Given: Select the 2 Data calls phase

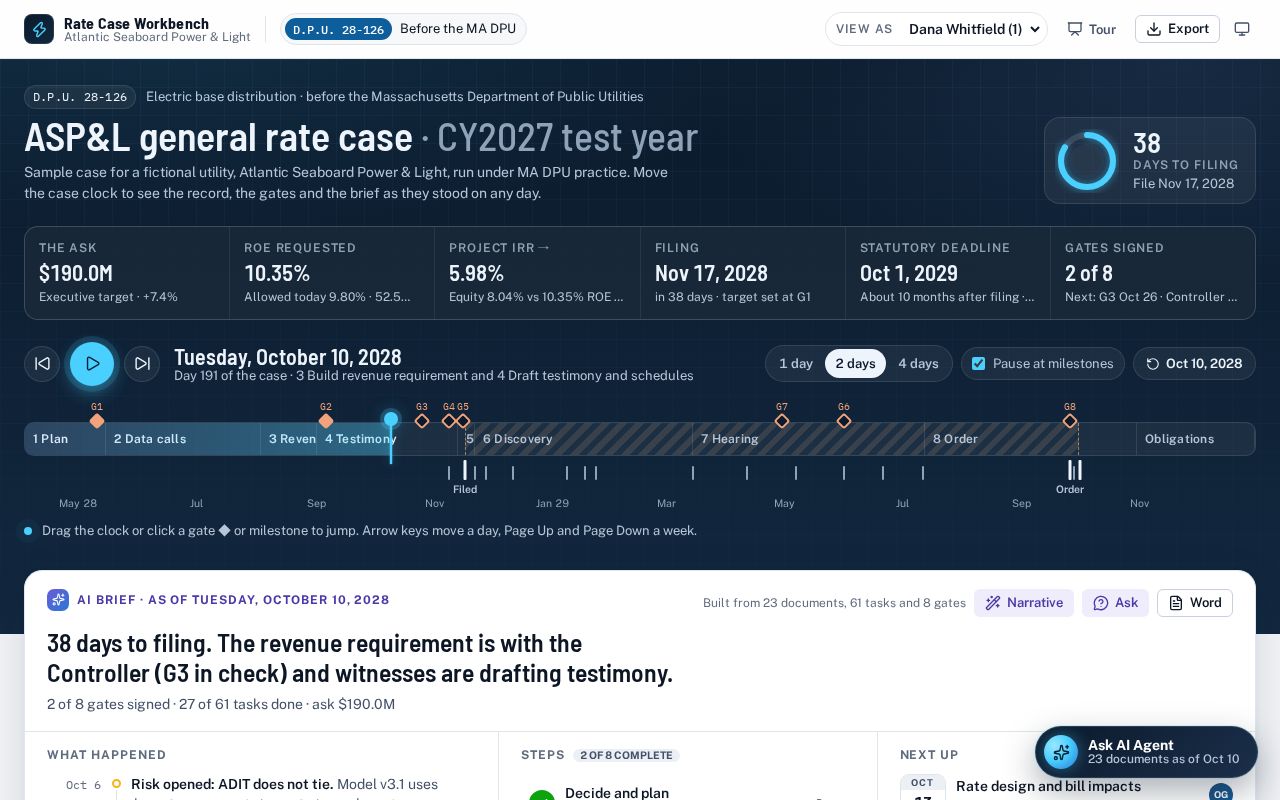Looking at the screenshot, I should point(183,439).
